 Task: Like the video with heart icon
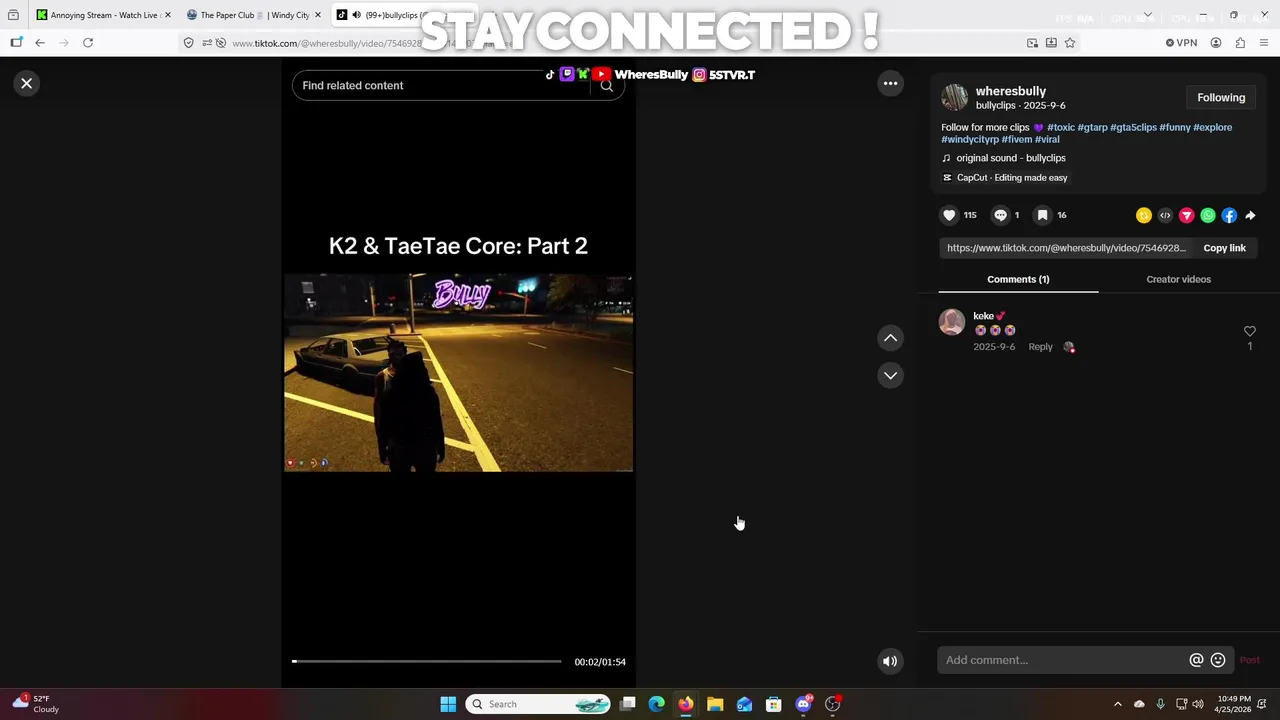coord(949,215)
